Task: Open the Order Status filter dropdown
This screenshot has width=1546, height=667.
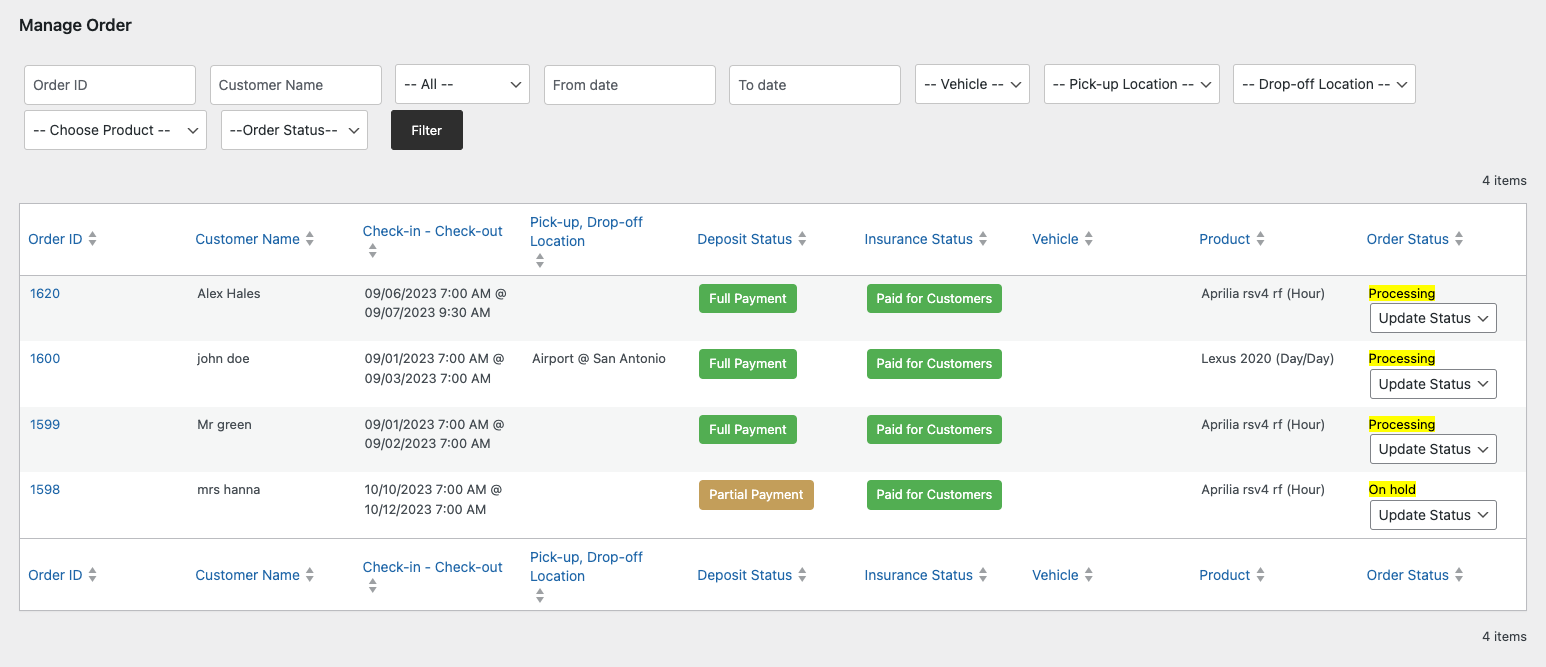Action: tap(293, 130)
